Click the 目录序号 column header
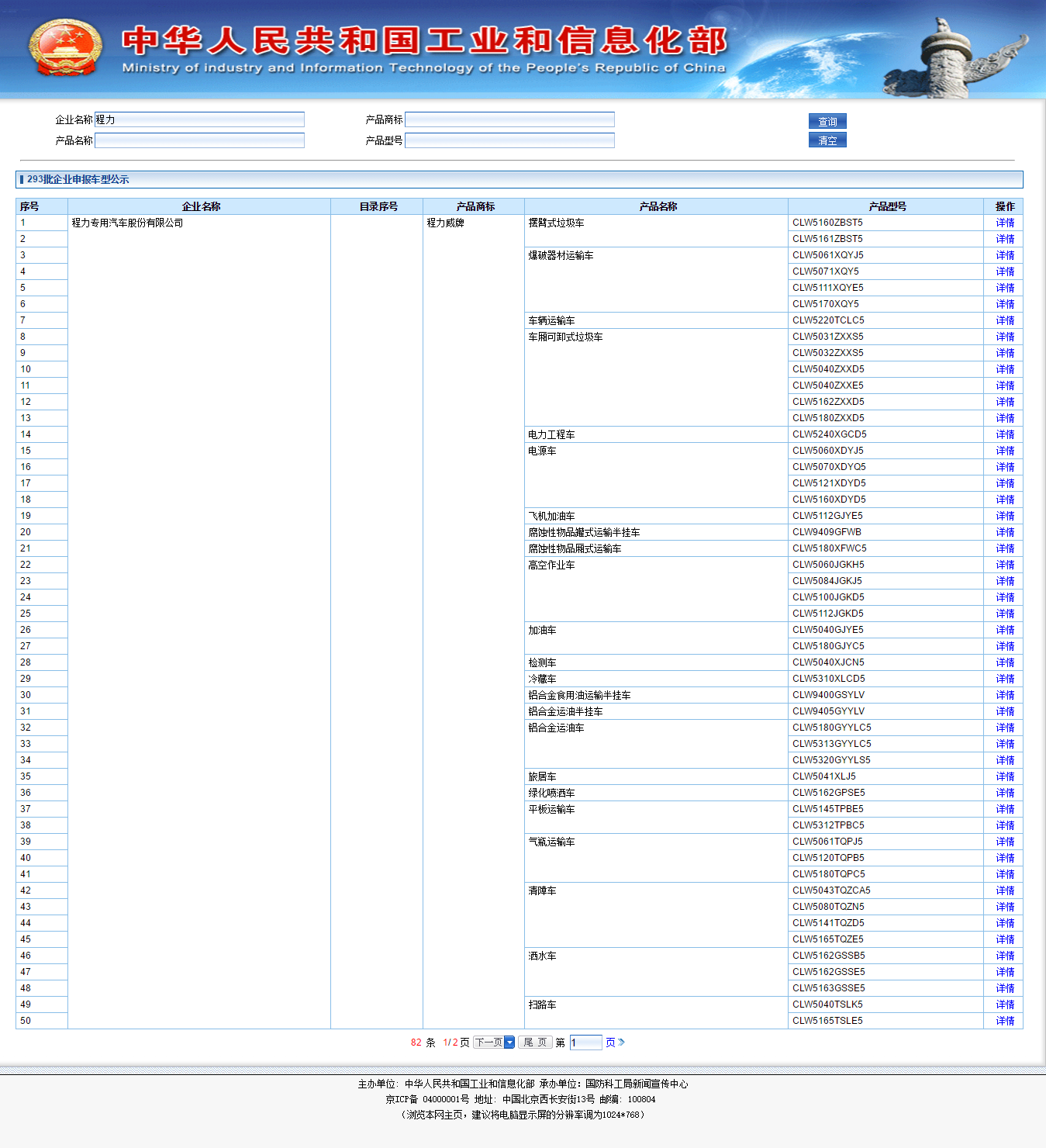1046x1148 pixels. click(378, 206)
